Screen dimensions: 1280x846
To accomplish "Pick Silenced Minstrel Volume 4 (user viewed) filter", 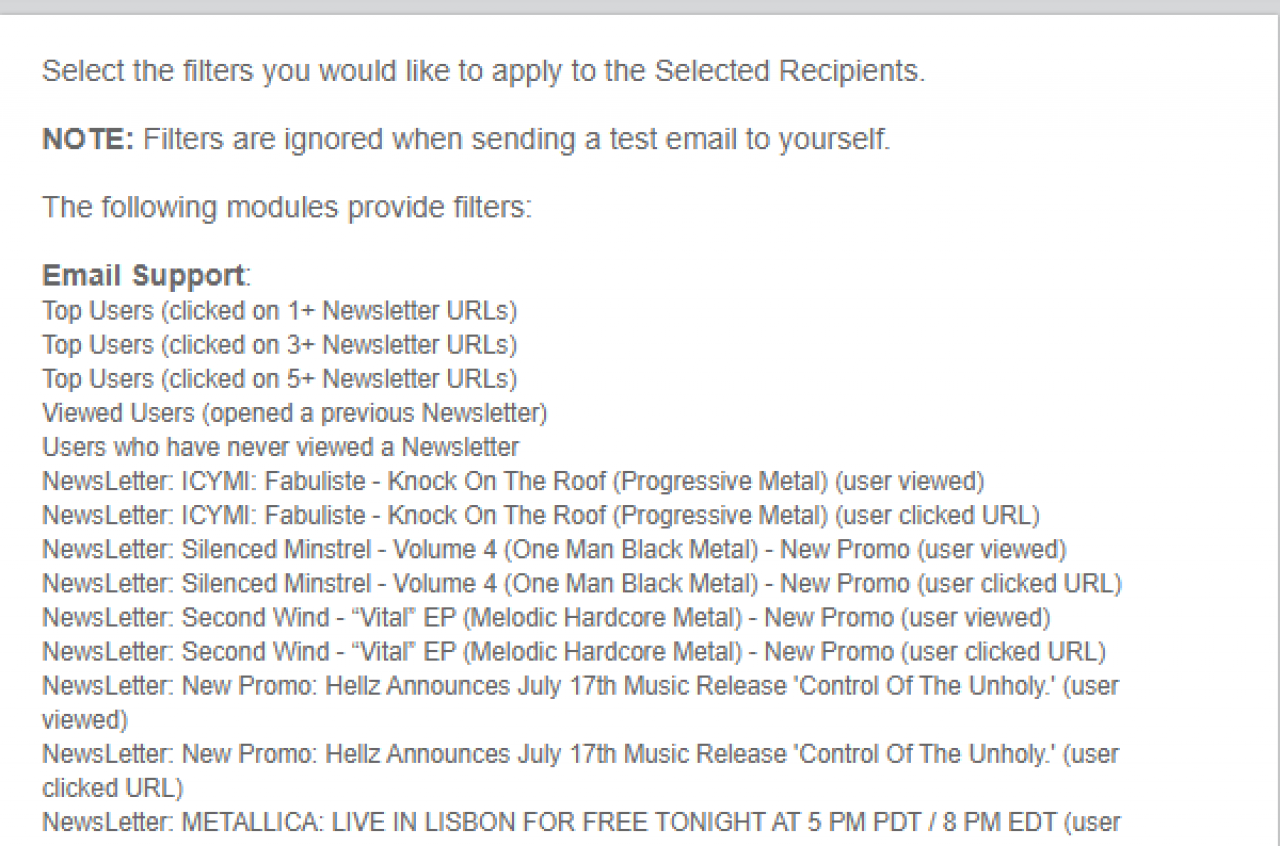I will [554, 549].
